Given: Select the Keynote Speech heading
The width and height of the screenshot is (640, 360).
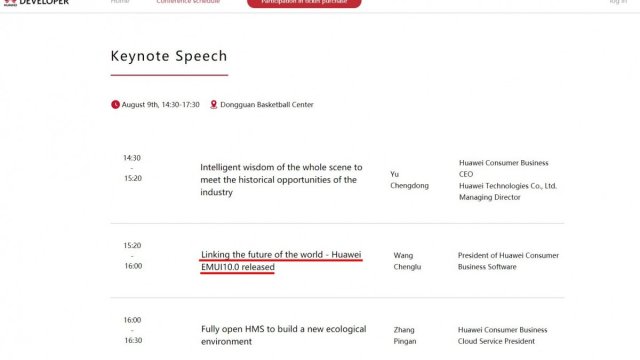Looking at the screenshot, I should (x=169, y=56).
